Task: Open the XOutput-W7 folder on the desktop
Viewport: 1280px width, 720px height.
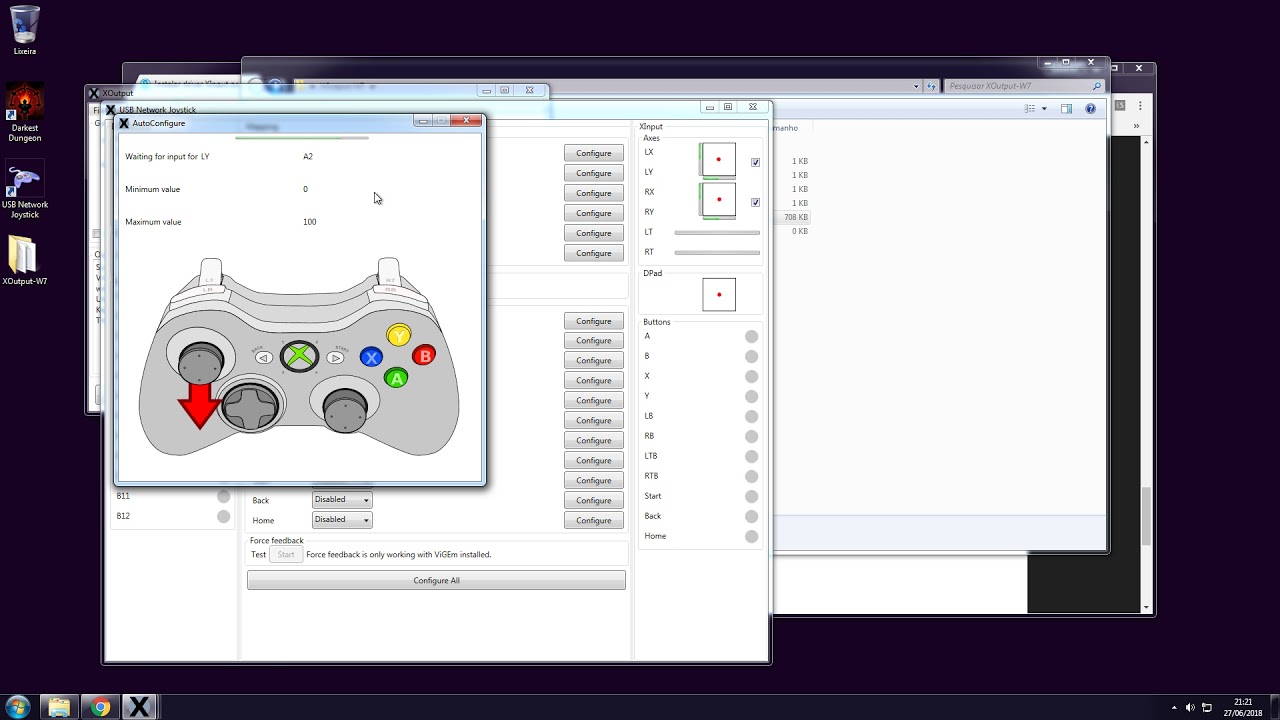Action: (24, 260)
